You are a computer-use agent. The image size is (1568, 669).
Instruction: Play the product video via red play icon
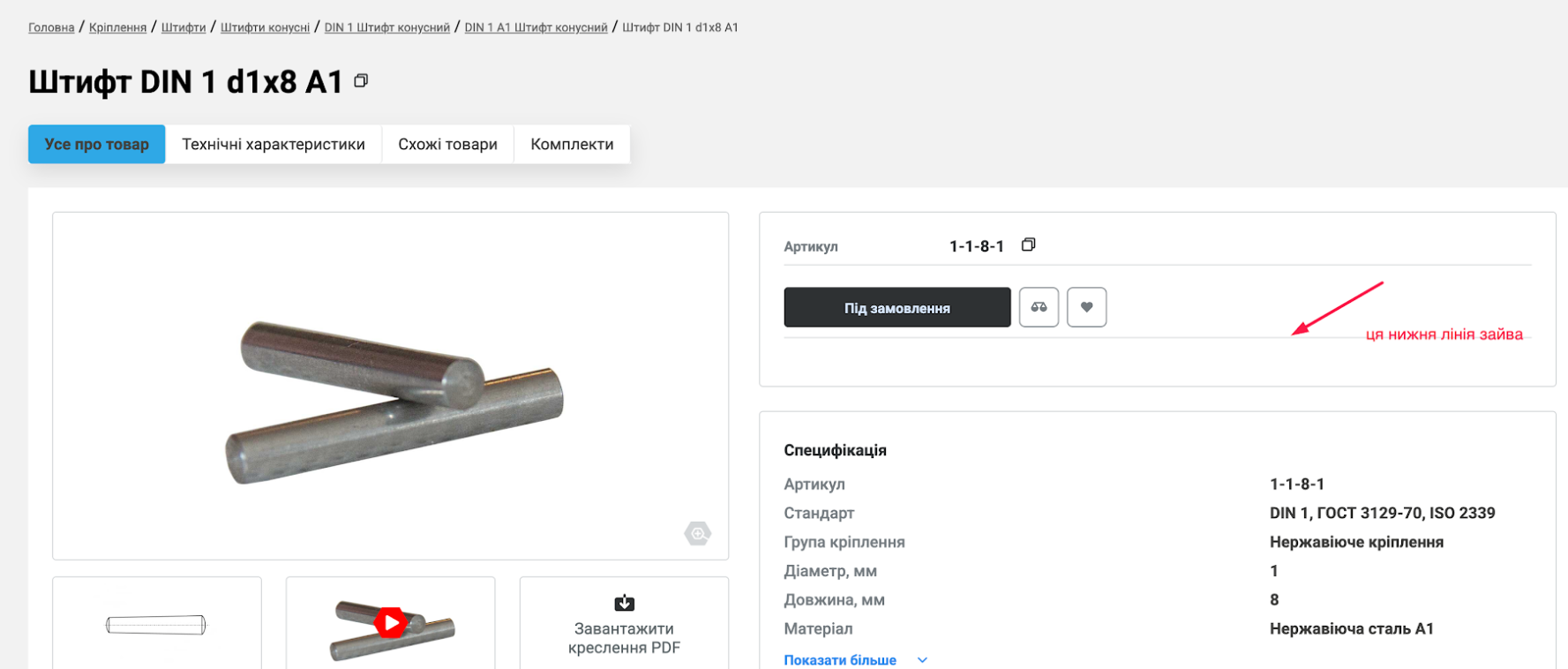point(391,622)
